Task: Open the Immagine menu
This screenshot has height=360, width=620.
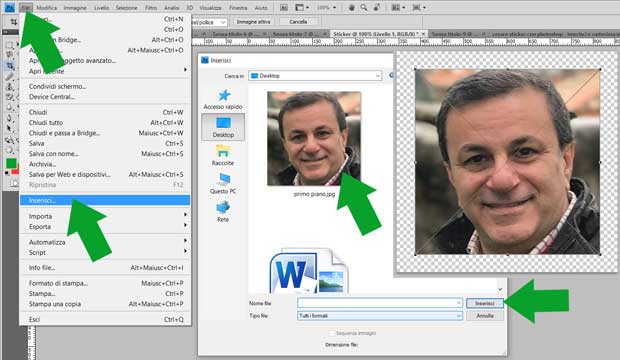Action: 75,8
